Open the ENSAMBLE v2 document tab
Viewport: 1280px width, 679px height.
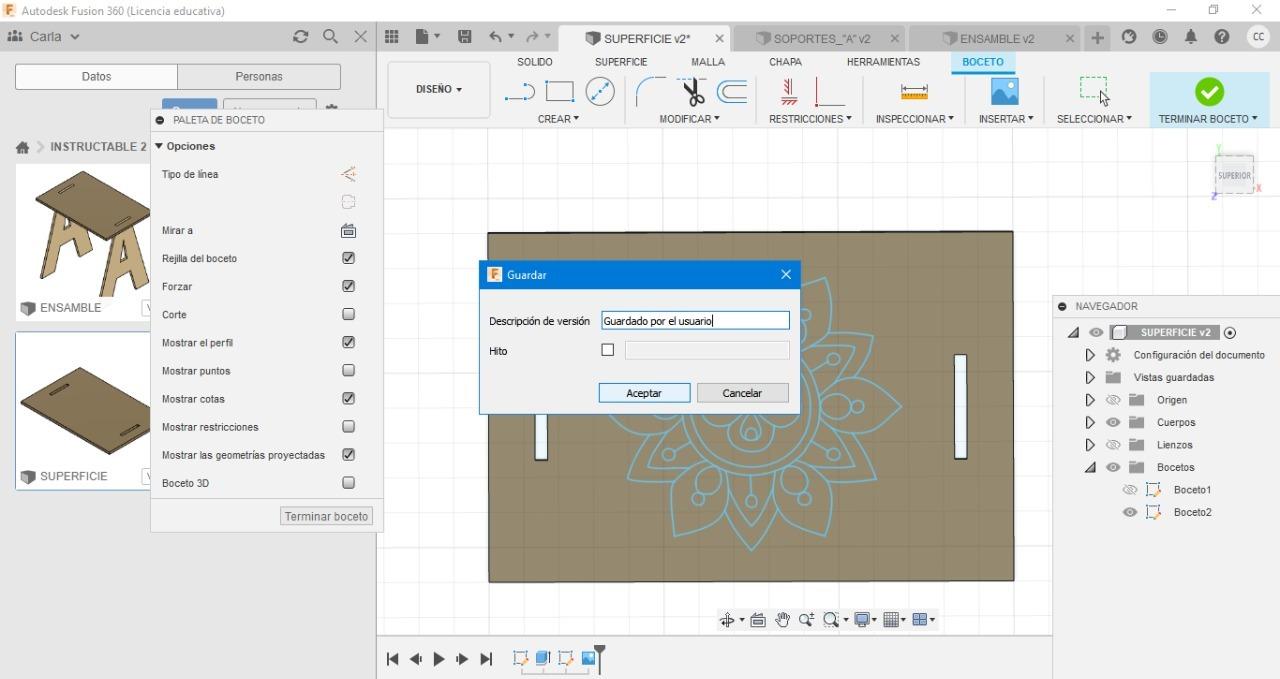[995, 38]
